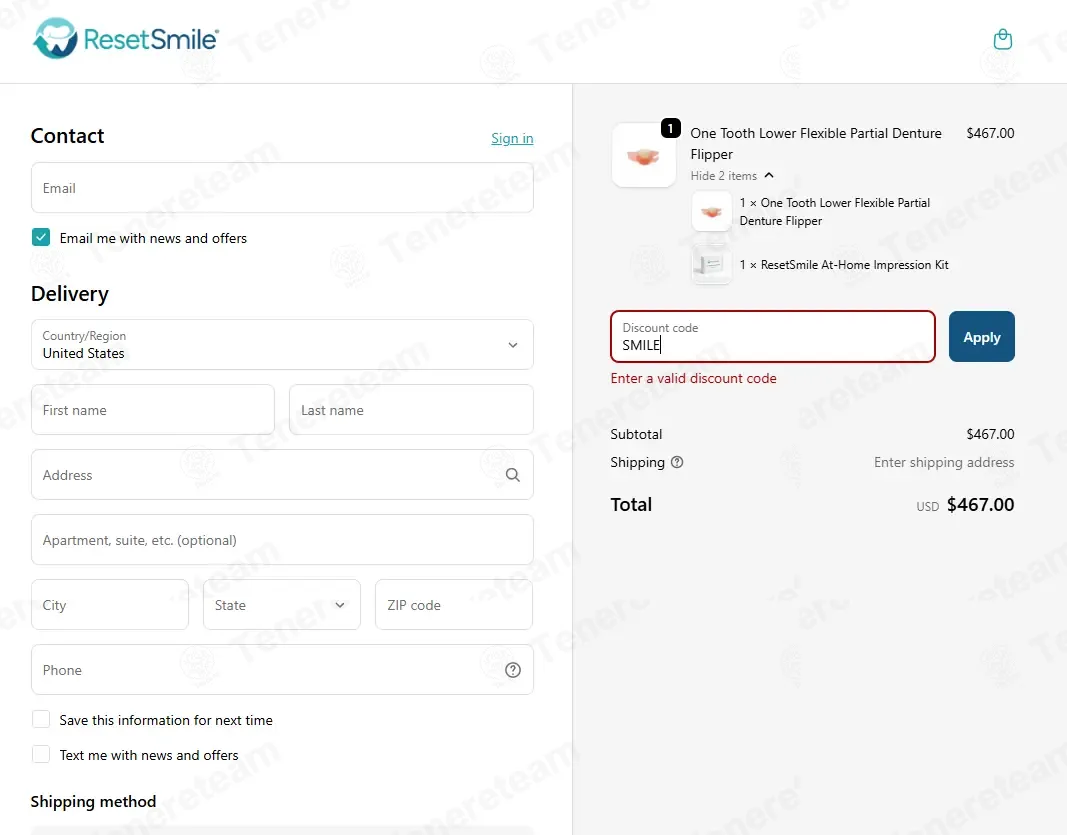This screenshot has height=835, width=1067.
Task: Click the 'Enter a valid discount code' error
Action: coord(693,378)
